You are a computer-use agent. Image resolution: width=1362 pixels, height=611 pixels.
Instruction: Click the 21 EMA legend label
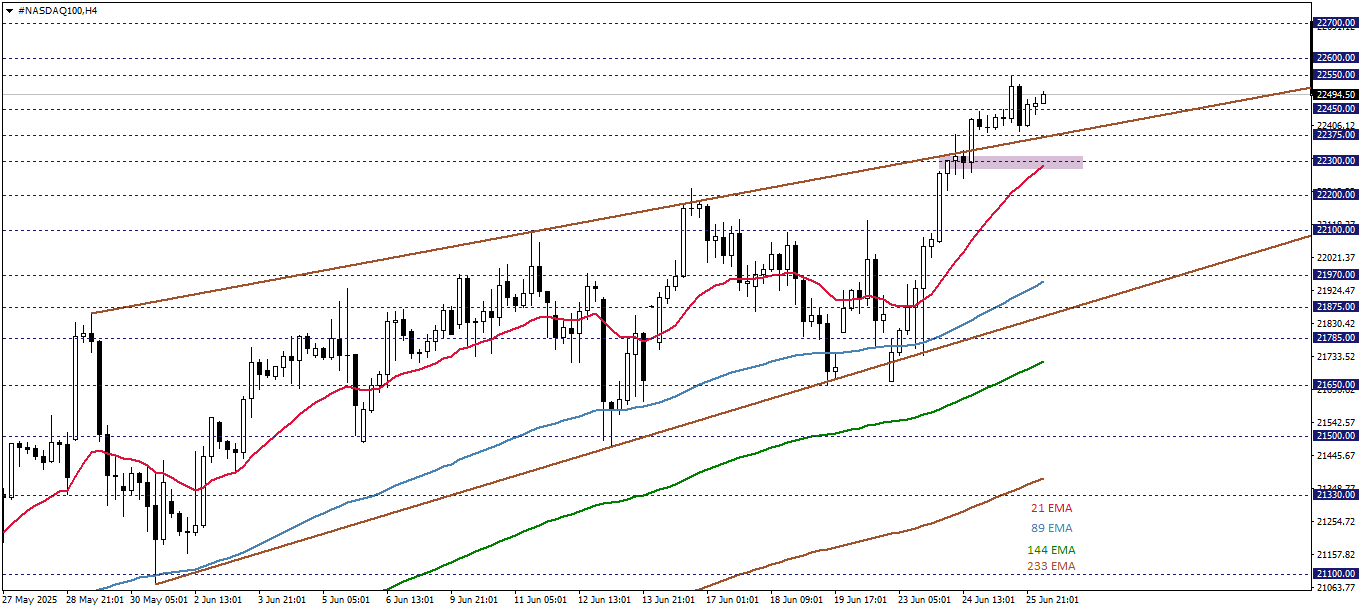[x=1052, y=509]
